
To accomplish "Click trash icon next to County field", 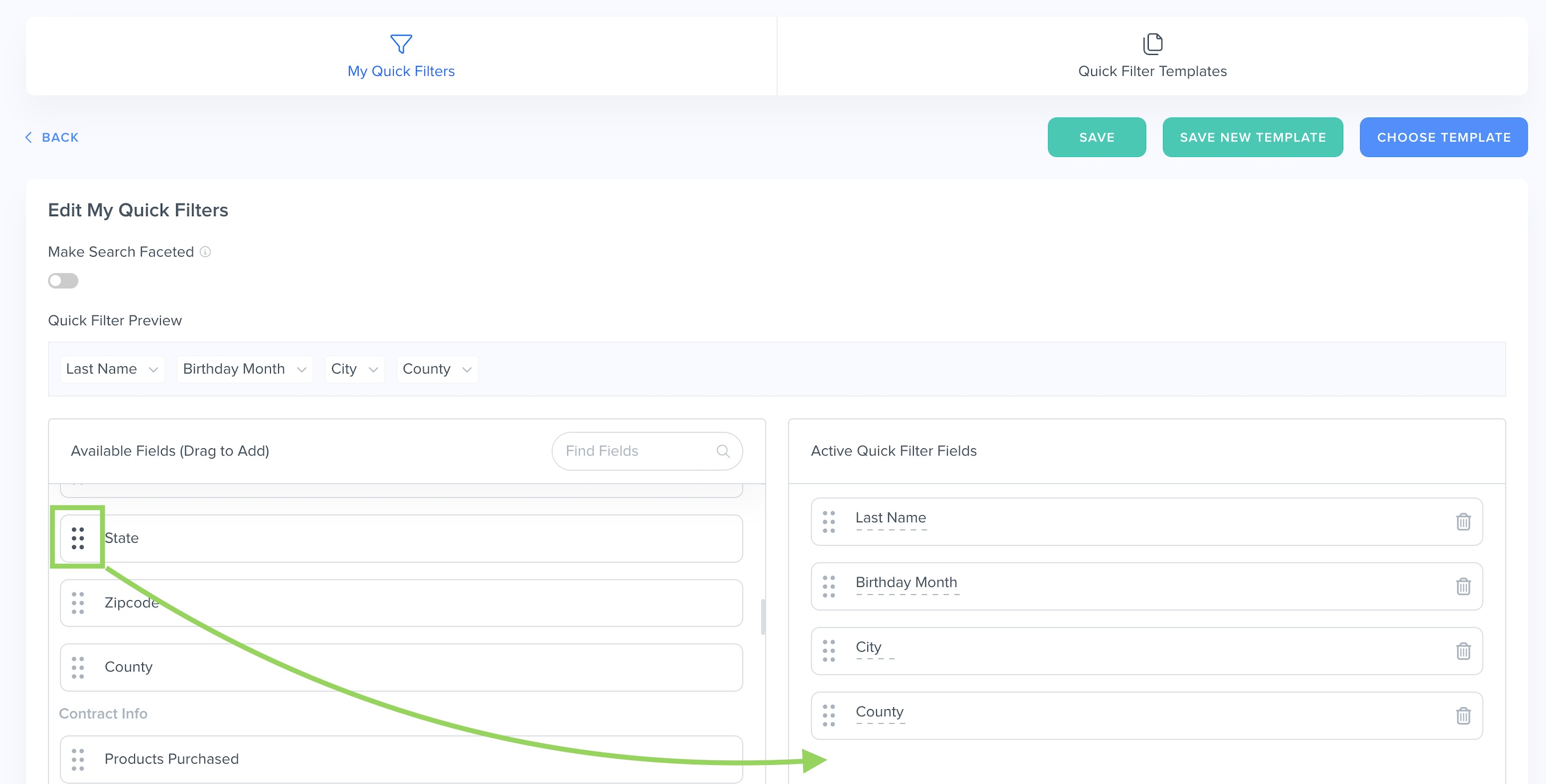I will click(1463, 716).
